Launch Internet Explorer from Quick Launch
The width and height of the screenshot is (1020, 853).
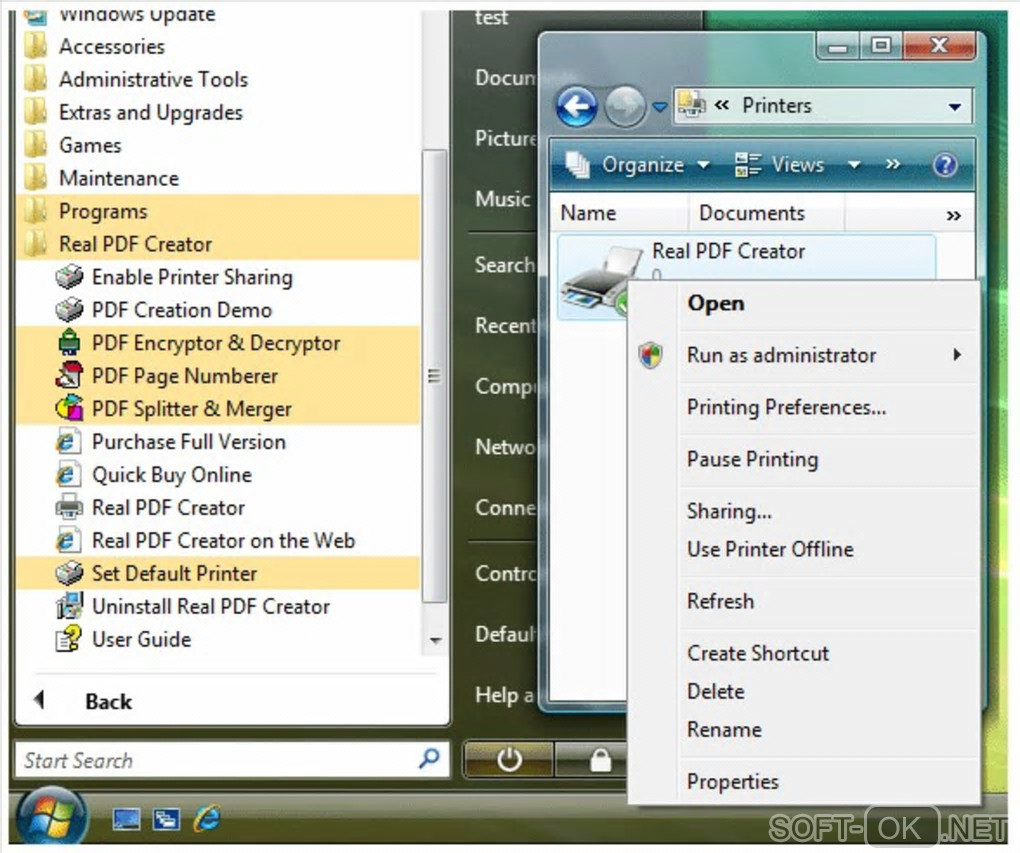[x=208, y=818]
